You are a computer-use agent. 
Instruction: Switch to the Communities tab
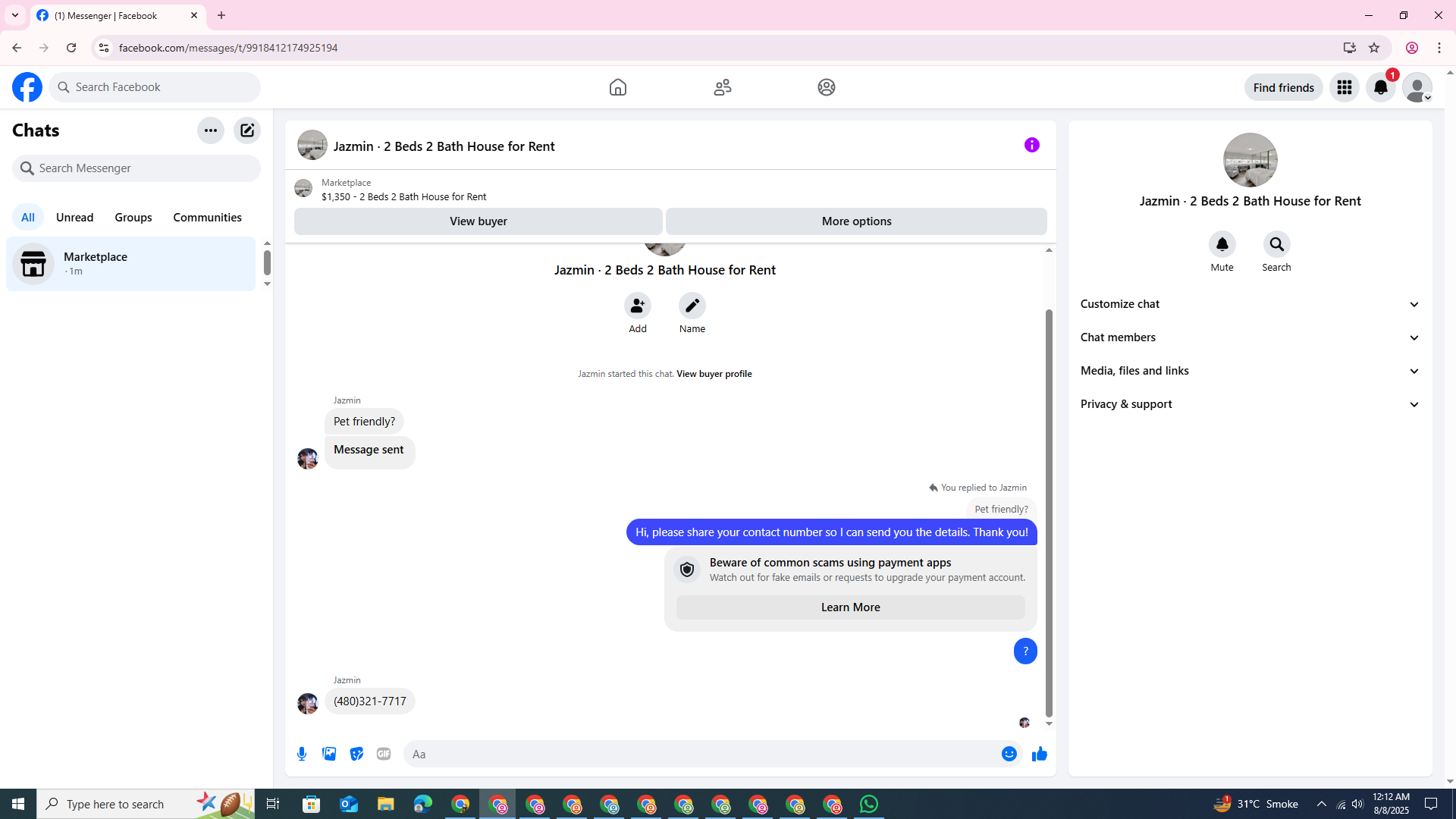tap(207, 218)
